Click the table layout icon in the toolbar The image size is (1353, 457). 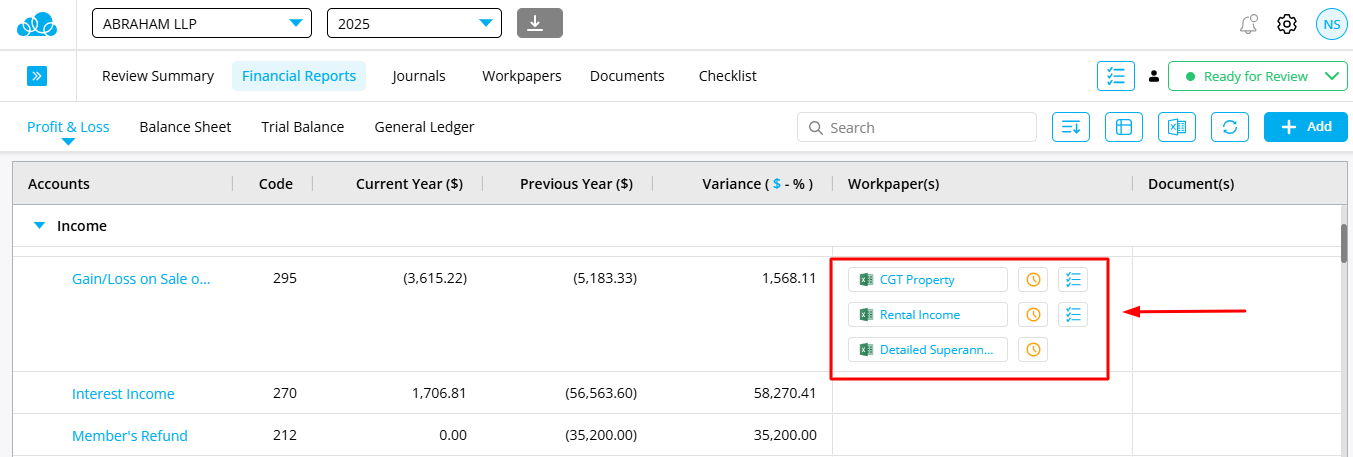click(1124, 127)
